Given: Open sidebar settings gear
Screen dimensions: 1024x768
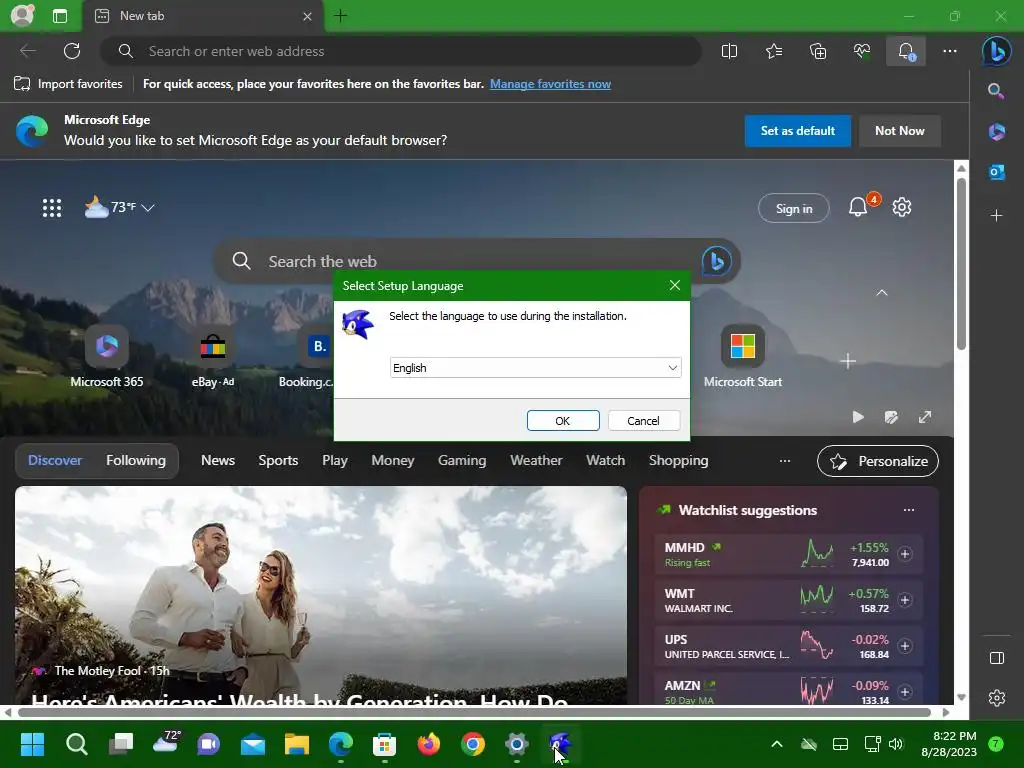Looking at the screenshot, I should tap(997, 698).
